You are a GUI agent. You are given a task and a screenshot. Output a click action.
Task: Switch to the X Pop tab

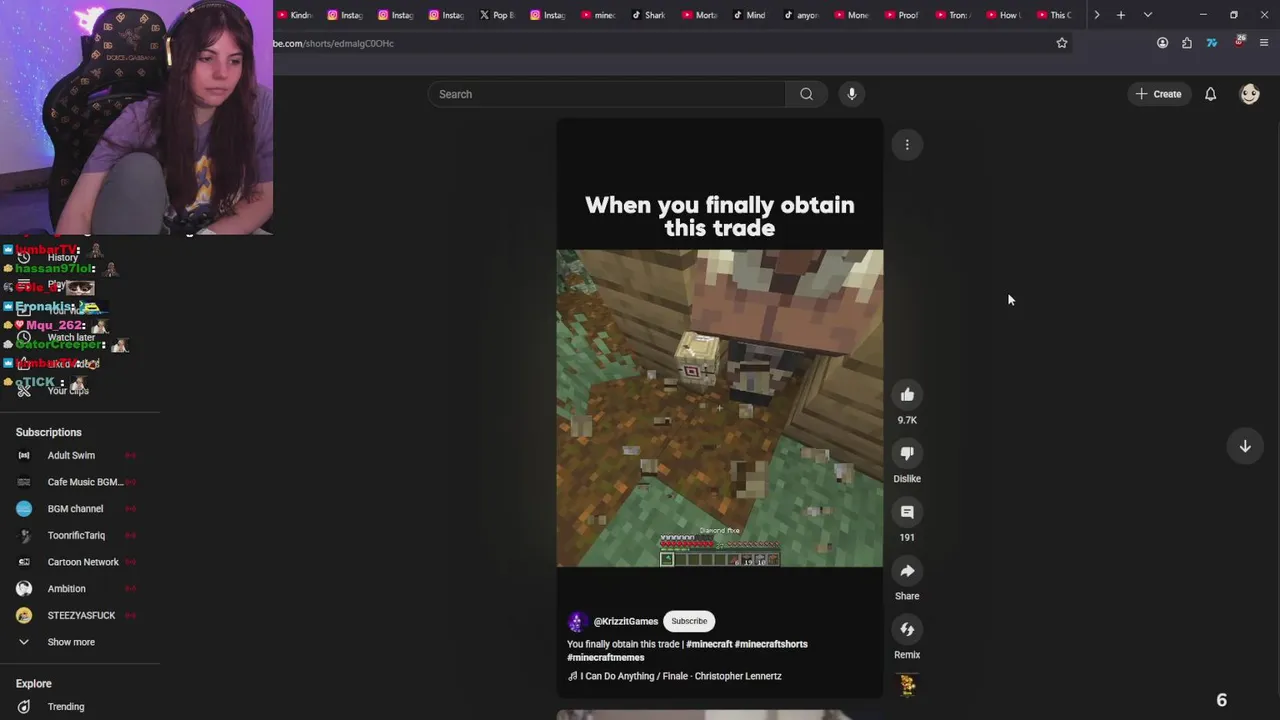coord(497,15)
